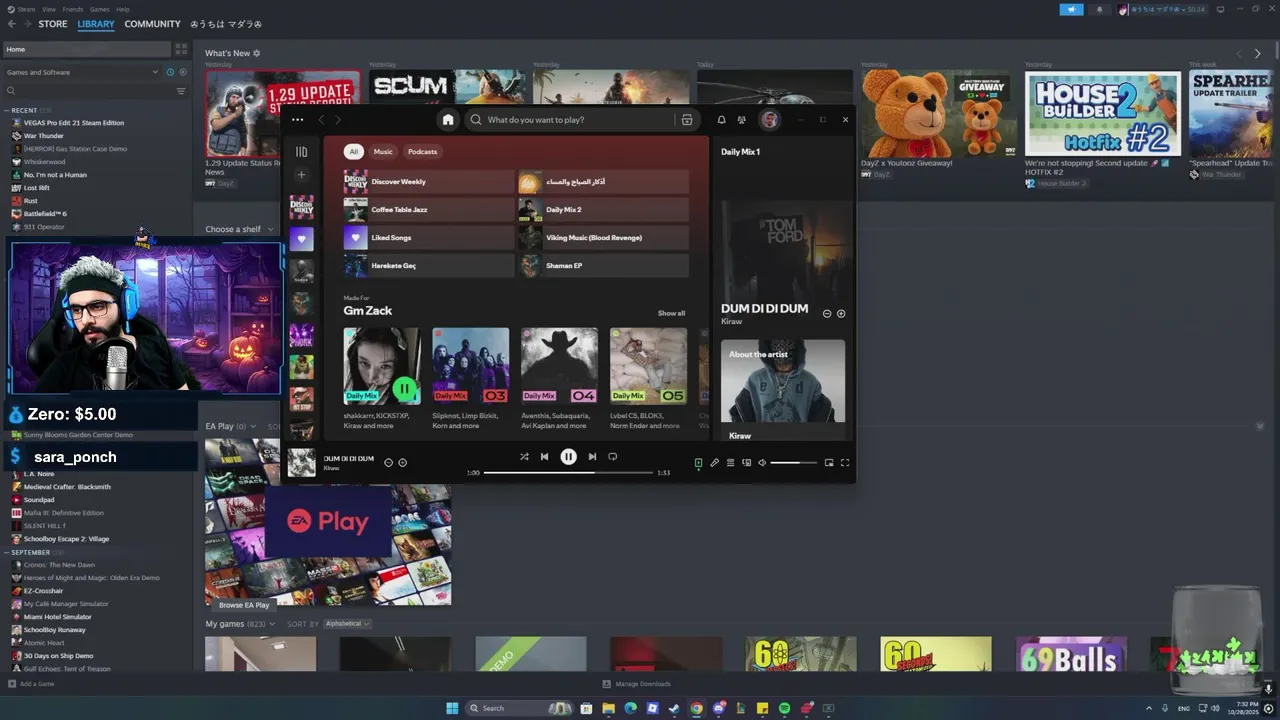The width and height of the screenshot is (1280, 720).
Task: Toggle Spotify shuffle
Action: (524, 456)
